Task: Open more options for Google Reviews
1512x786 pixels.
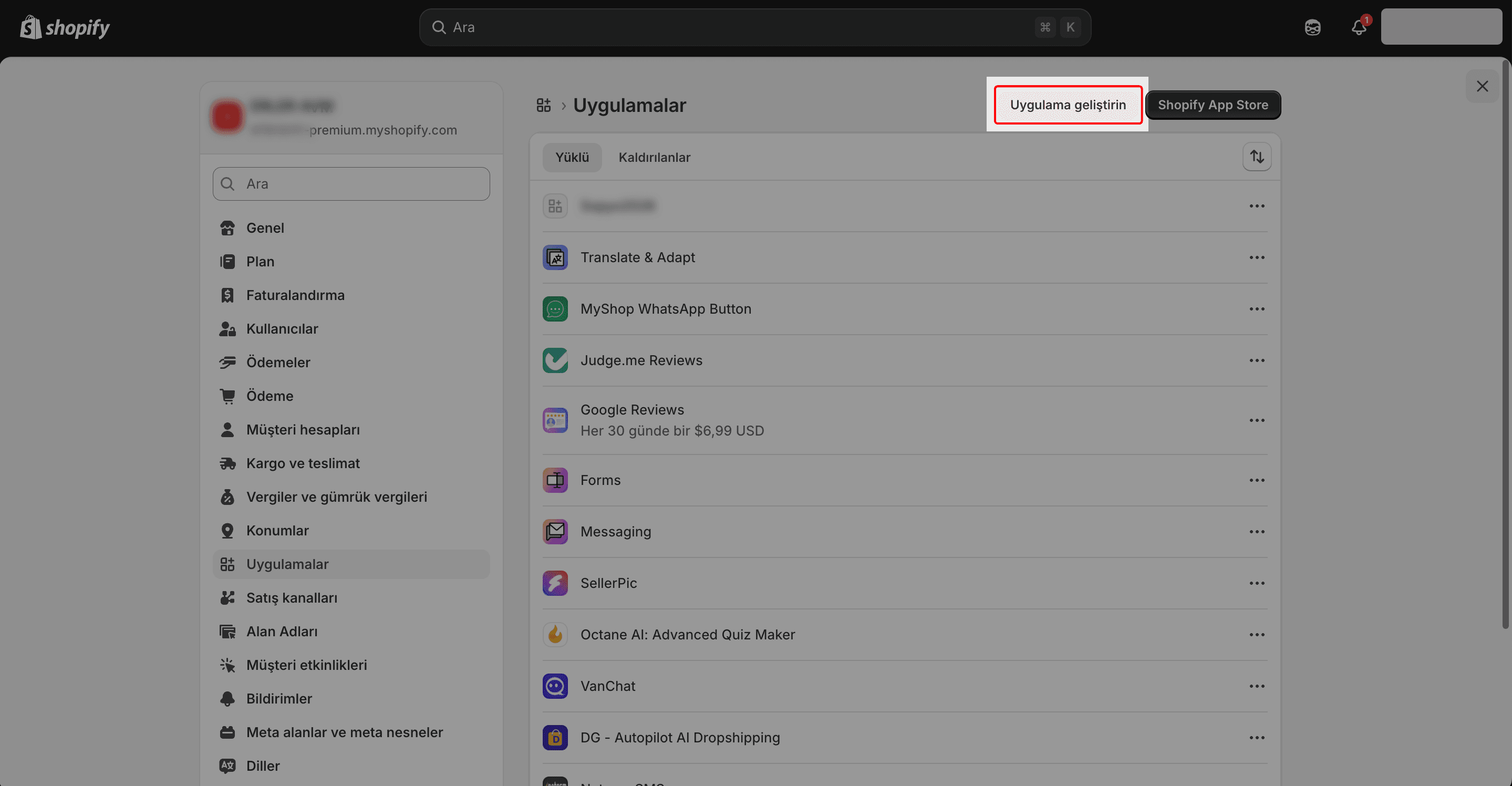Action: coord(1257,420)
